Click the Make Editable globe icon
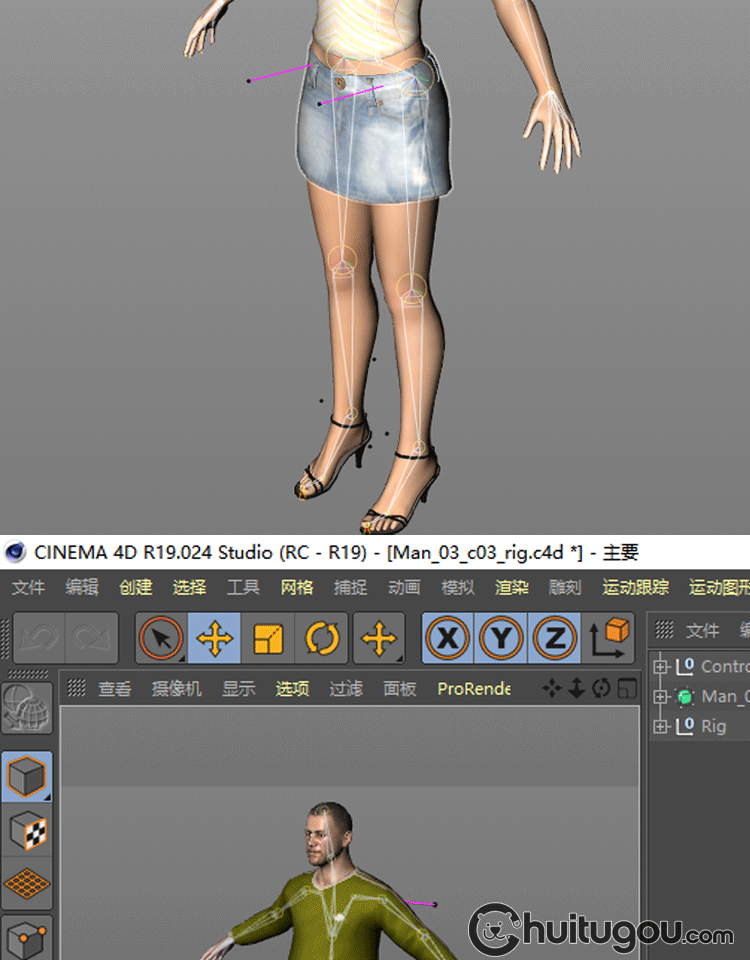 click(x=26, y=706)
